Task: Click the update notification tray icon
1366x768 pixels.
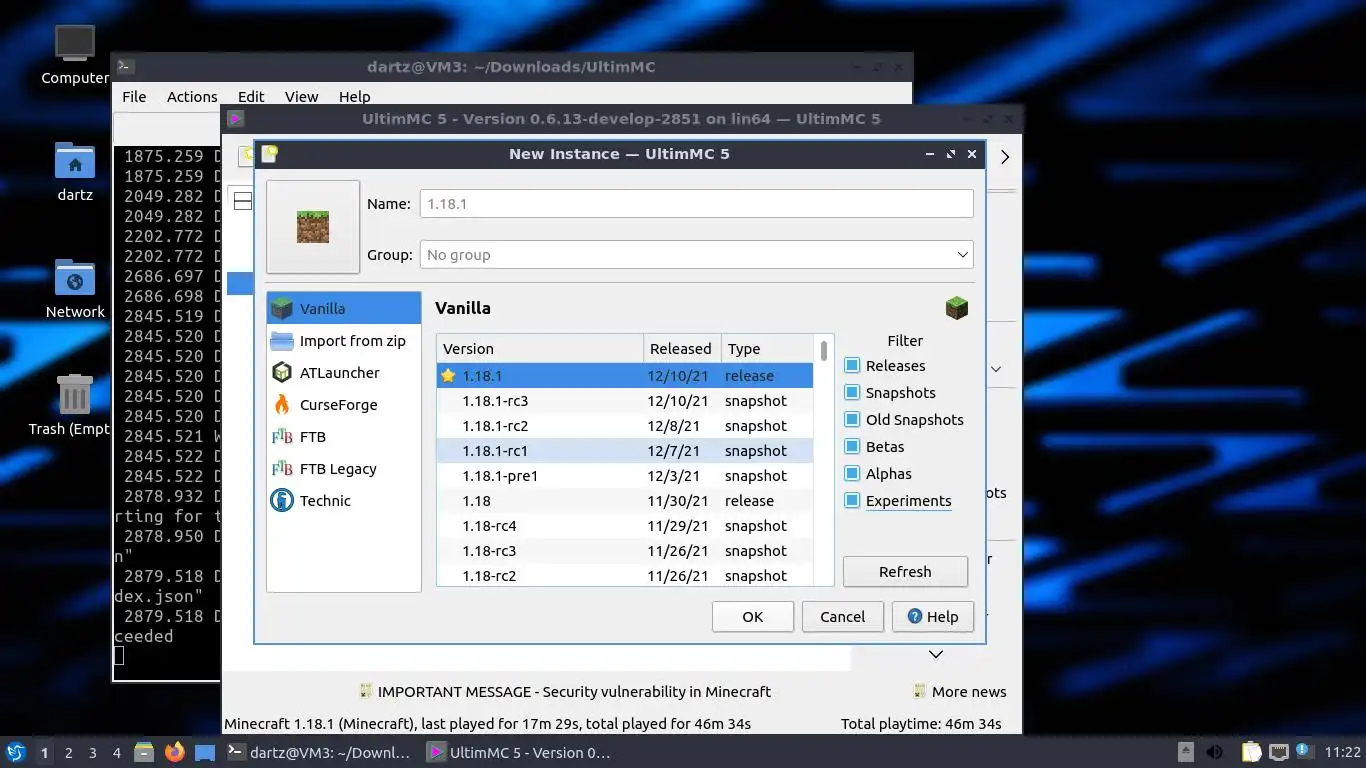Action: [1304, 750]
